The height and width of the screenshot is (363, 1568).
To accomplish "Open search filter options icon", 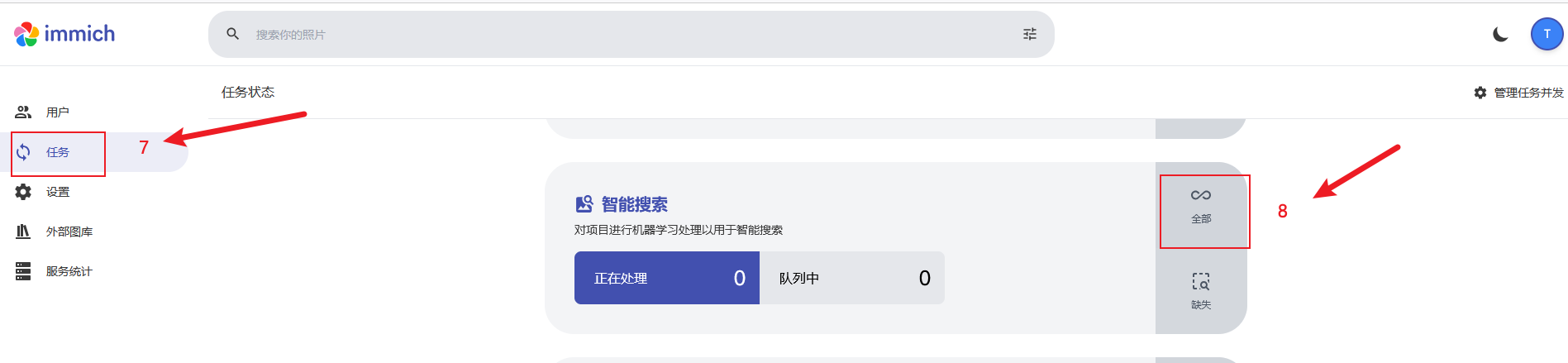I will [x=1029, y=34].
